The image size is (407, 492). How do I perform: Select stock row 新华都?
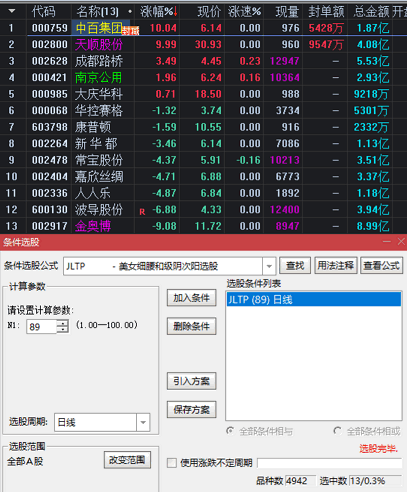click(x=203, y=143)
